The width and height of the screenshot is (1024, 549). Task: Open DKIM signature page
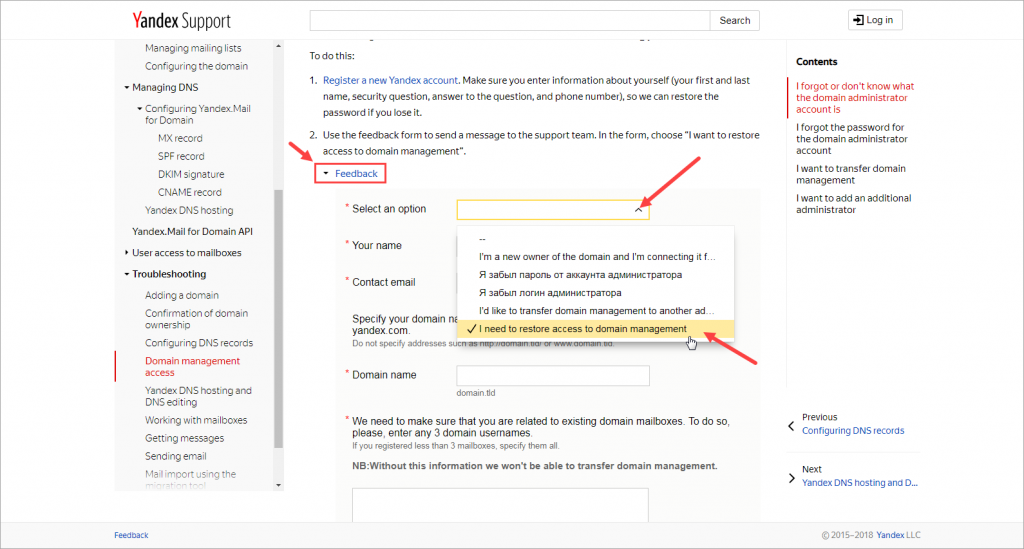(x=191, y=174)
